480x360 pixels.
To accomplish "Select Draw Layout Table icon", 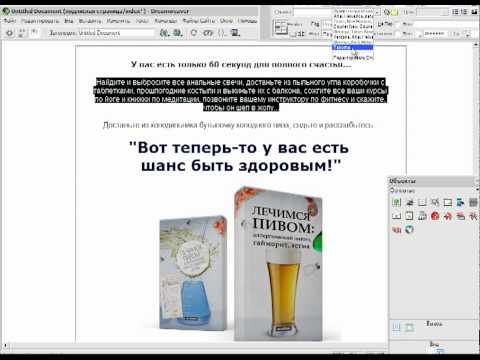I will tap(396, 328).
